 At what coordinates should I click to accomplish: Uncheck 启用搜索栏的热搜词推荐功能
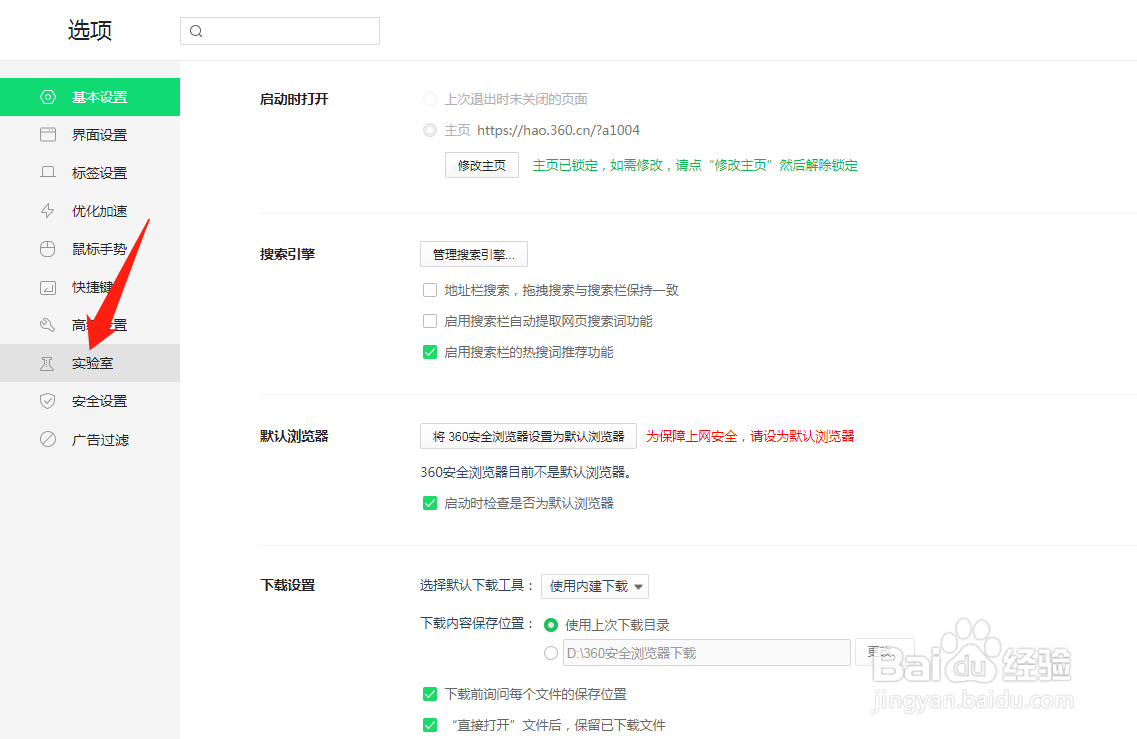pyautogui.click(x=430, y=352)
